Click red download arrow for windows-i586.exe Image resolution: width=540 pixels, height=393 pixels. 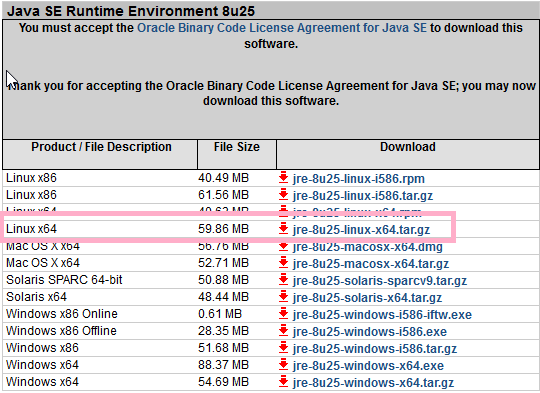tap(283, 330)
